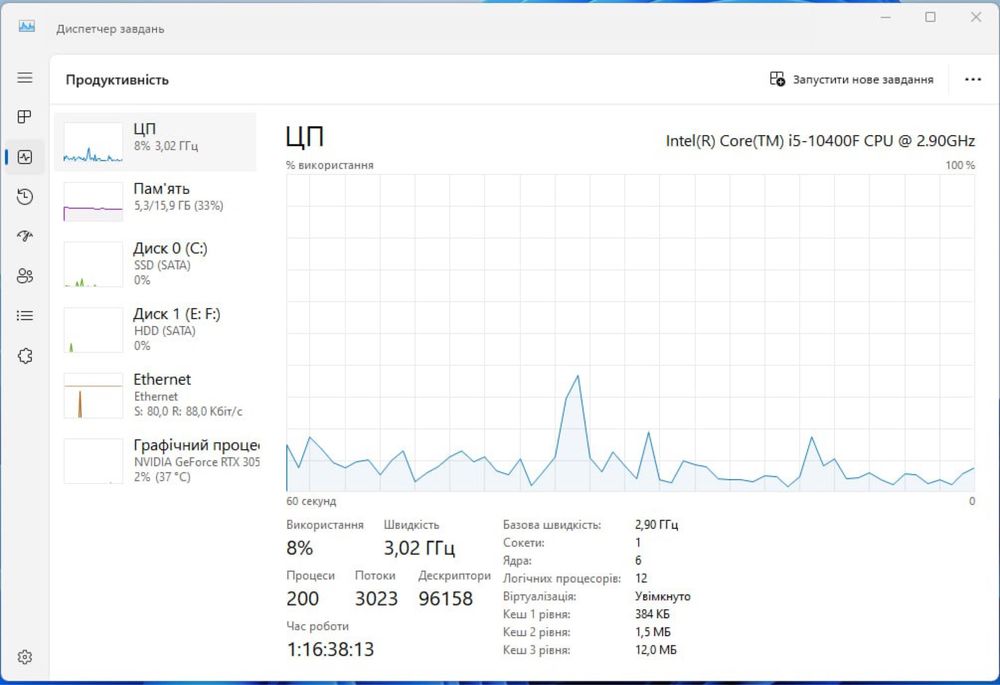Click the '% використання' graph label
Viewport: 1000px width, 685px height.
click(330, 165)
